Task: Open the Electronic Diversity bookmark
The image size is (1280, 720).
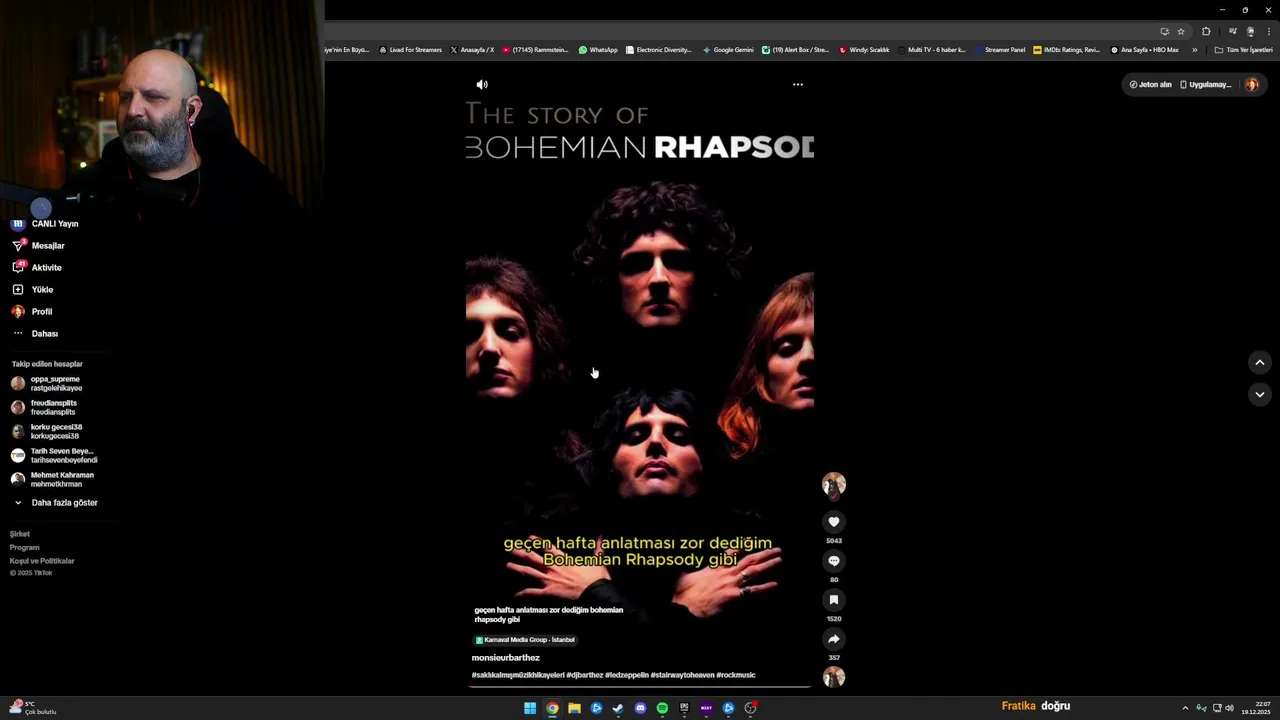Action: pos(659,50)
